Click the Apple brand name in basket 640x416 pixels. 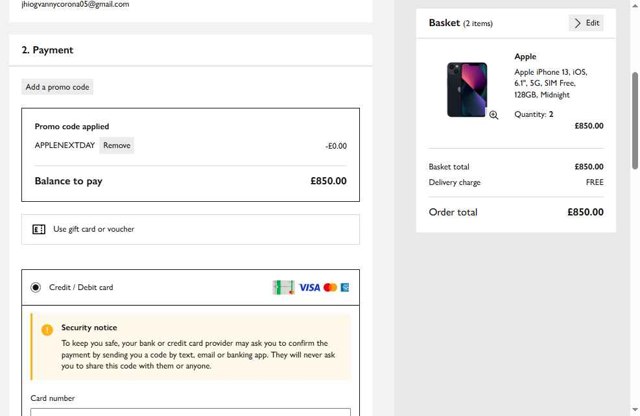525,57
